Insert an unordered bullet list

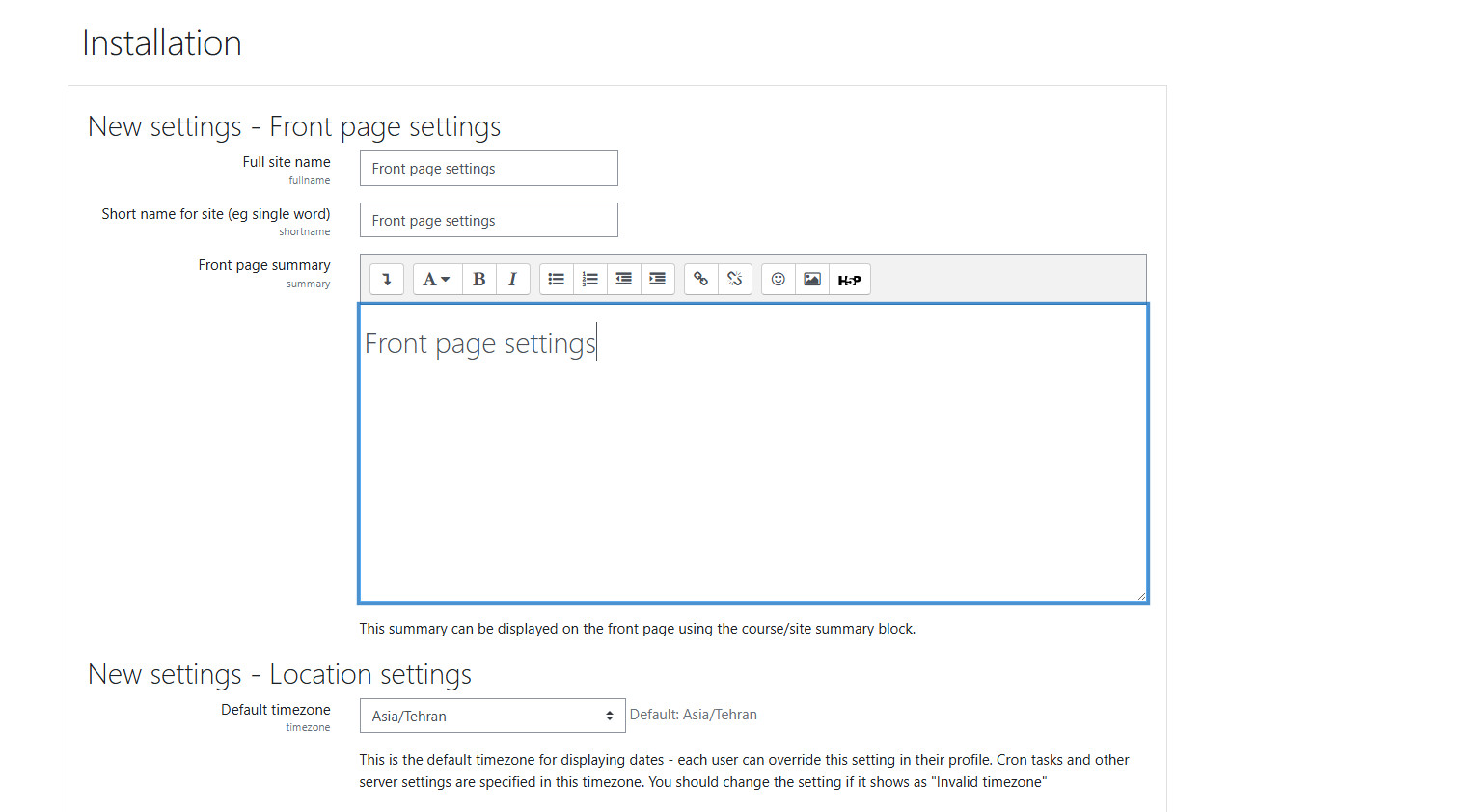coord(556,279)
